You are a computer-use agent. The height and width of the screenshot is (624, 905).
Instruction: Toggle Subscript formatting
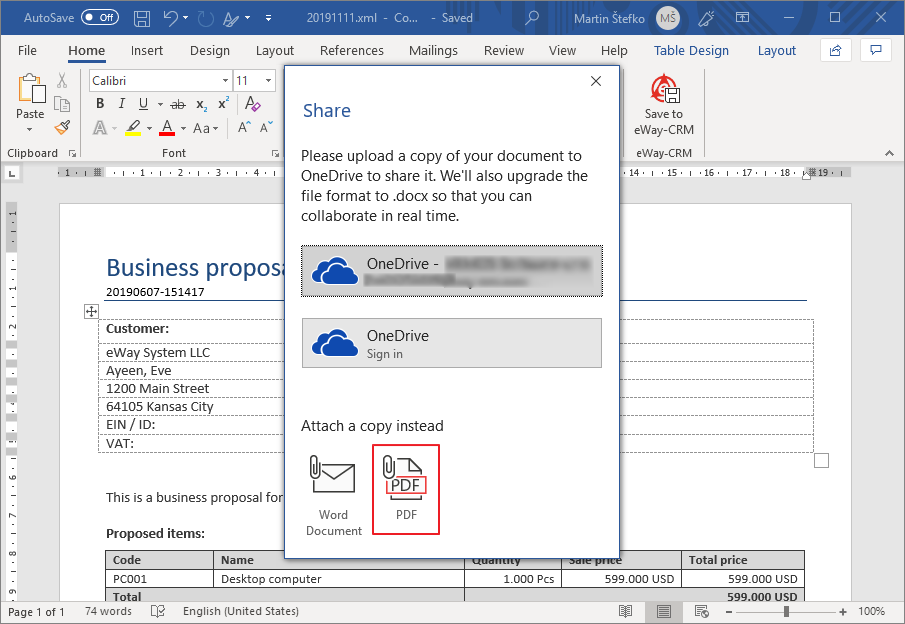pos(201,104)
